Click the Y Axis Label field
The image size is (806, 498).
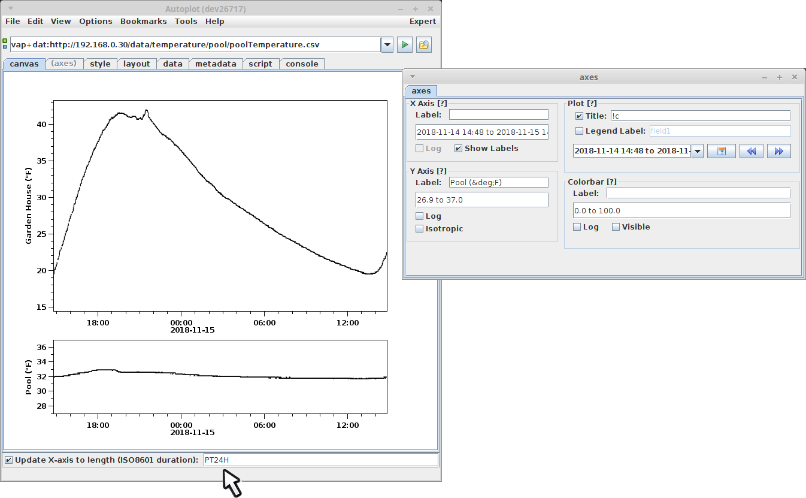[499, 182]
